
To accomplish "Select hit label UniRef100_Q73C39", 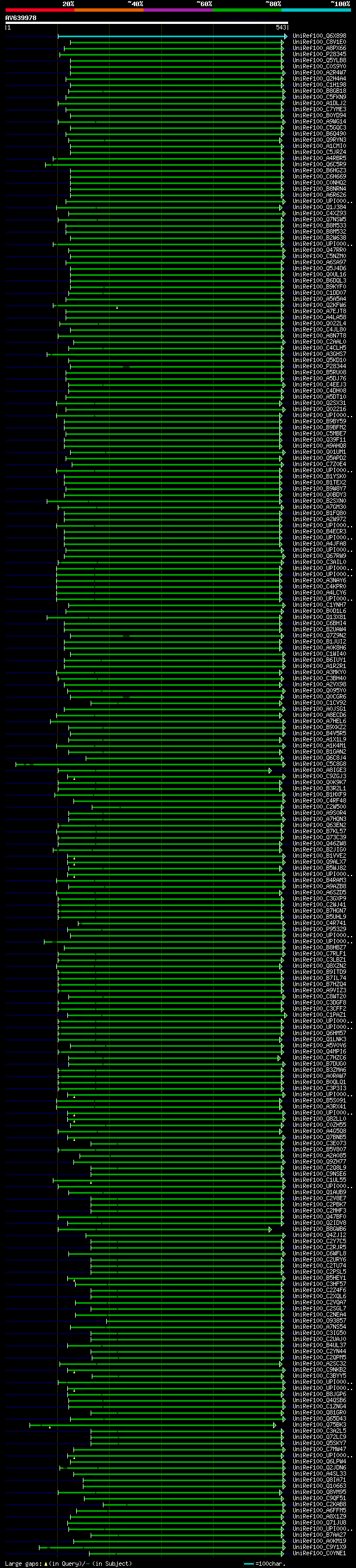I will pos(319,838).
